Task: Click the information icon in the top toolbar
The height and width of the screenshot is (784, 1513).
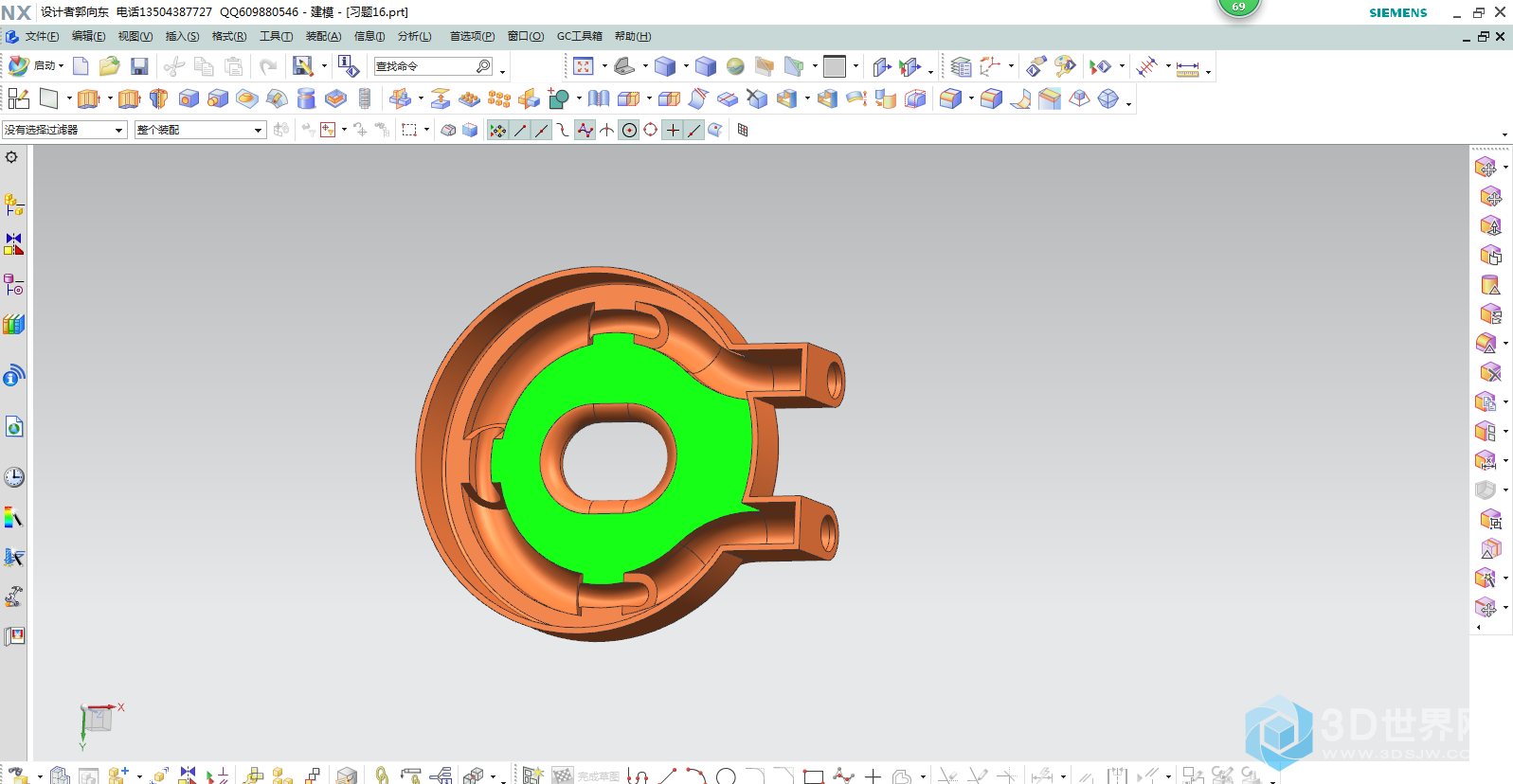Action: pos(348,66)
